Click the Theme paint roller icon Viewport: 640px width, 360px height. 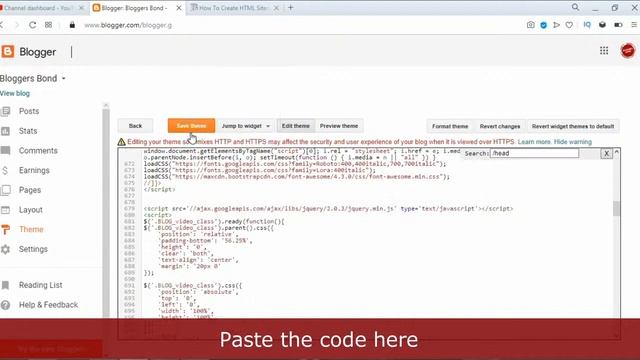5,229
